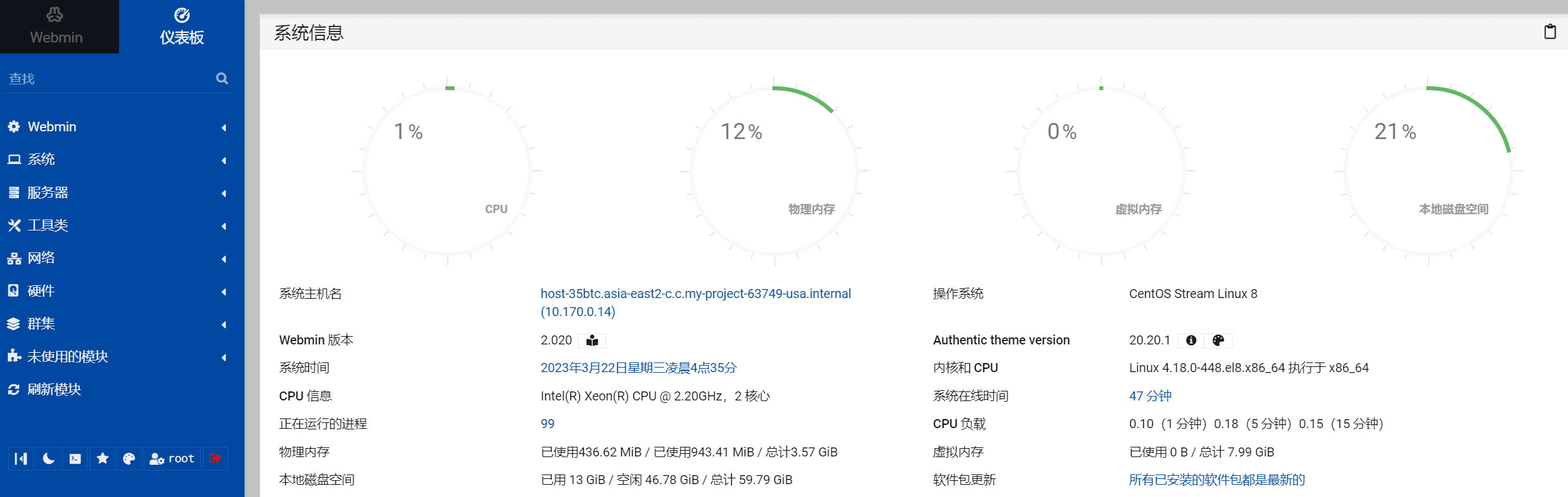Select the theme version number 20.20.1
This screenshot has height=497, width=1568.
tap(1150, 341)
